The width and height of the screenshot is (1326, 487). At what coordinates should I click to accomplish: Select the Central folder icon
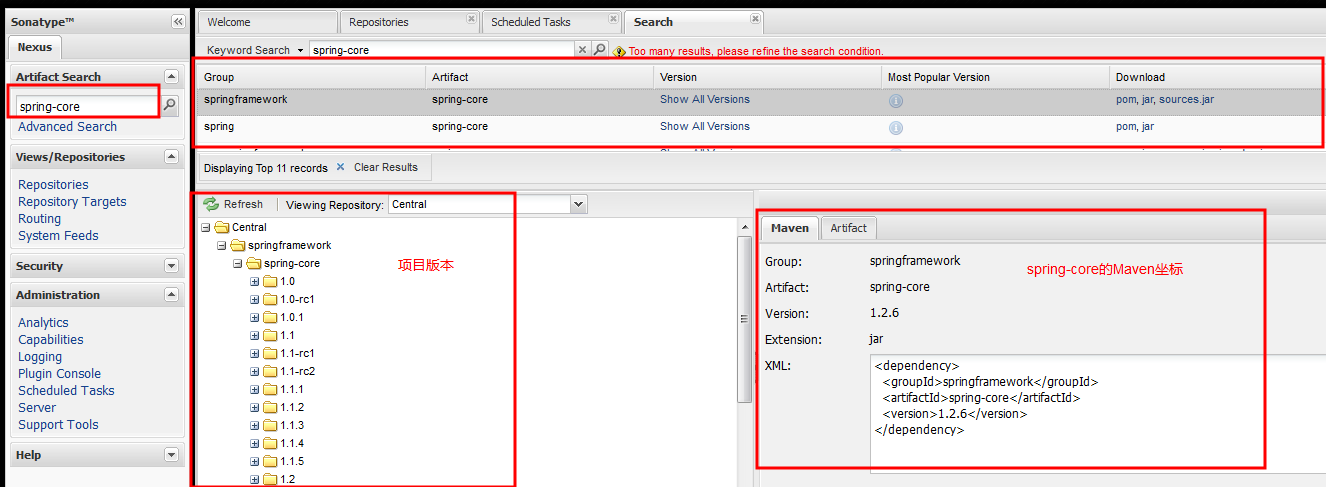(x=222, y=228)
